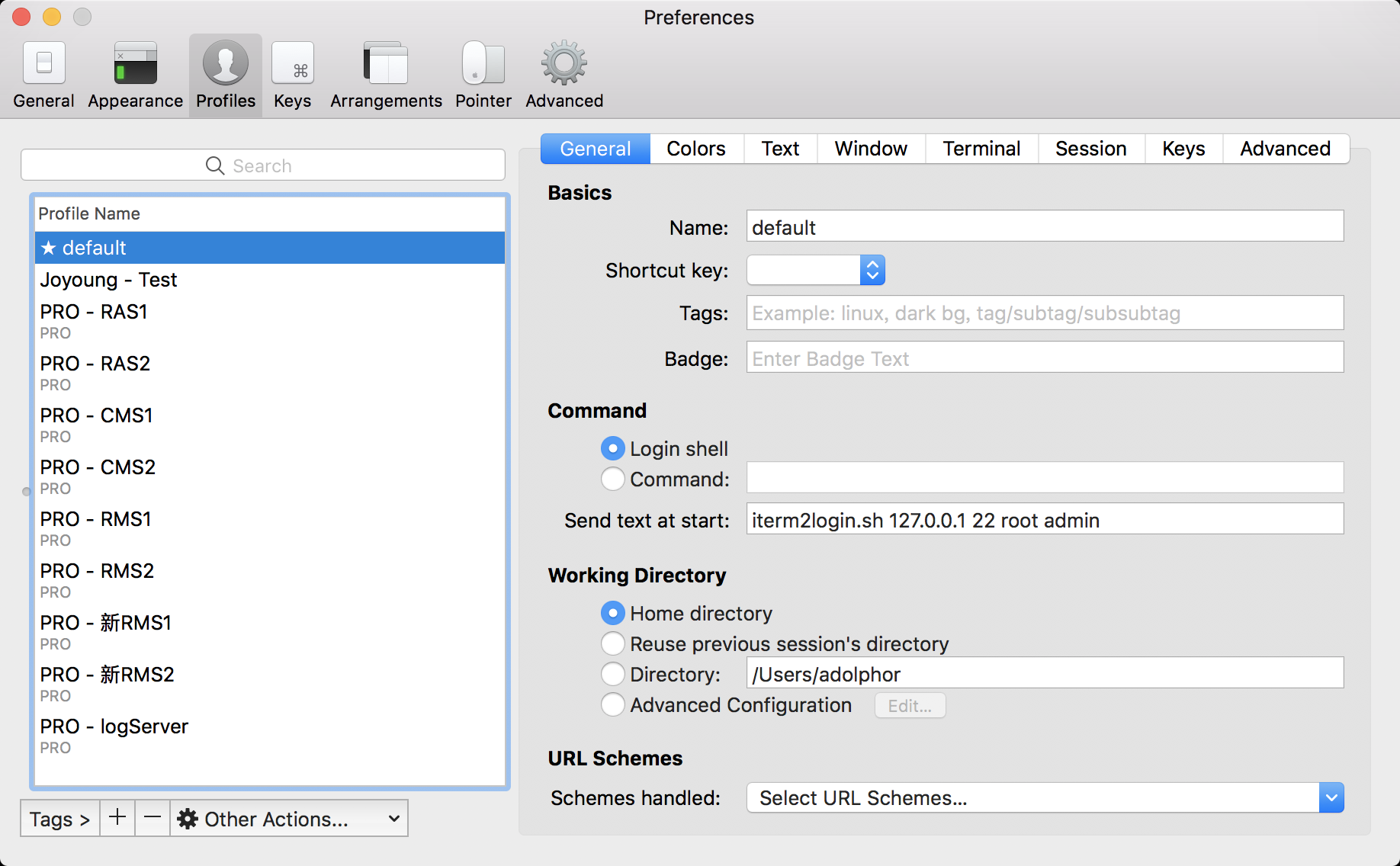
Task: Select the PRO - 新RMS1 profile
Action: tap(270, 633)
